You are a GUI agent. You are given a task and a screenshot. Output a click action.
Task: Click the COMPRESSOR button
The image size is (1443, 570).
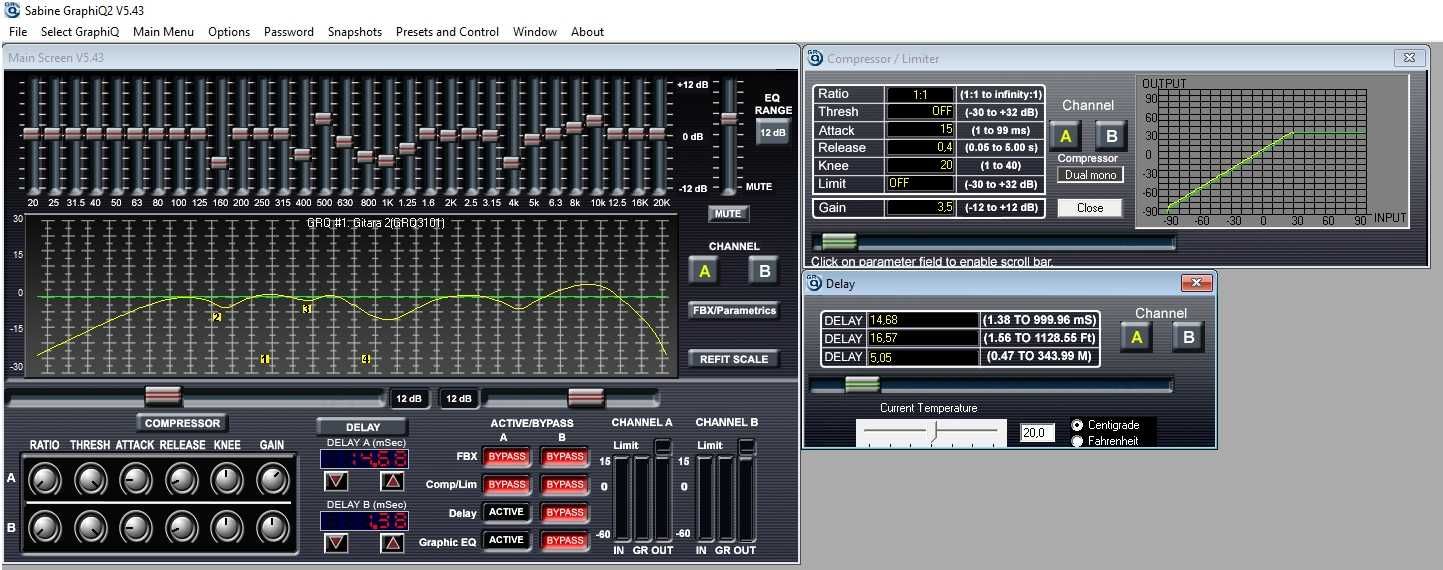[x=182, y=423]
